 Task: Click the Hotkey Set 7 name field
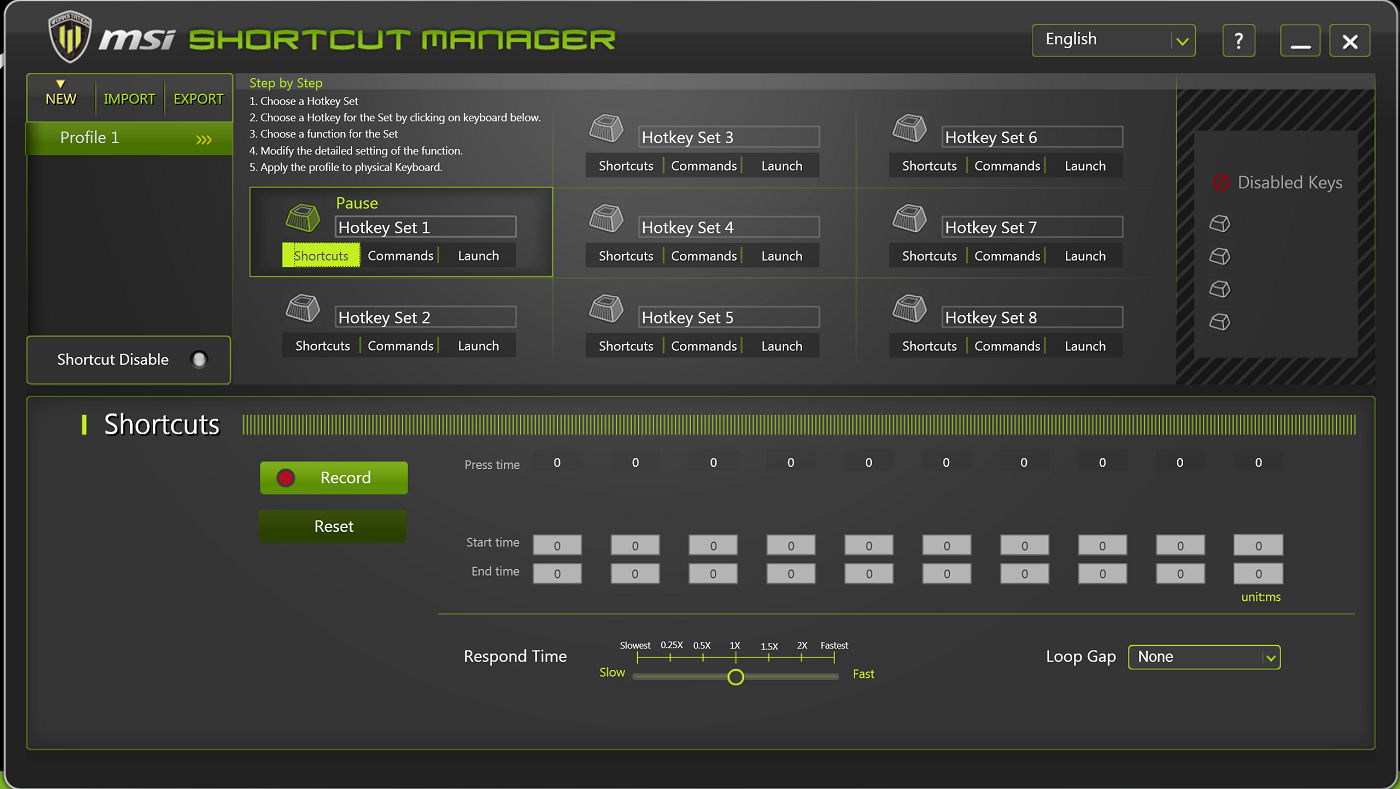(1032, 228)
